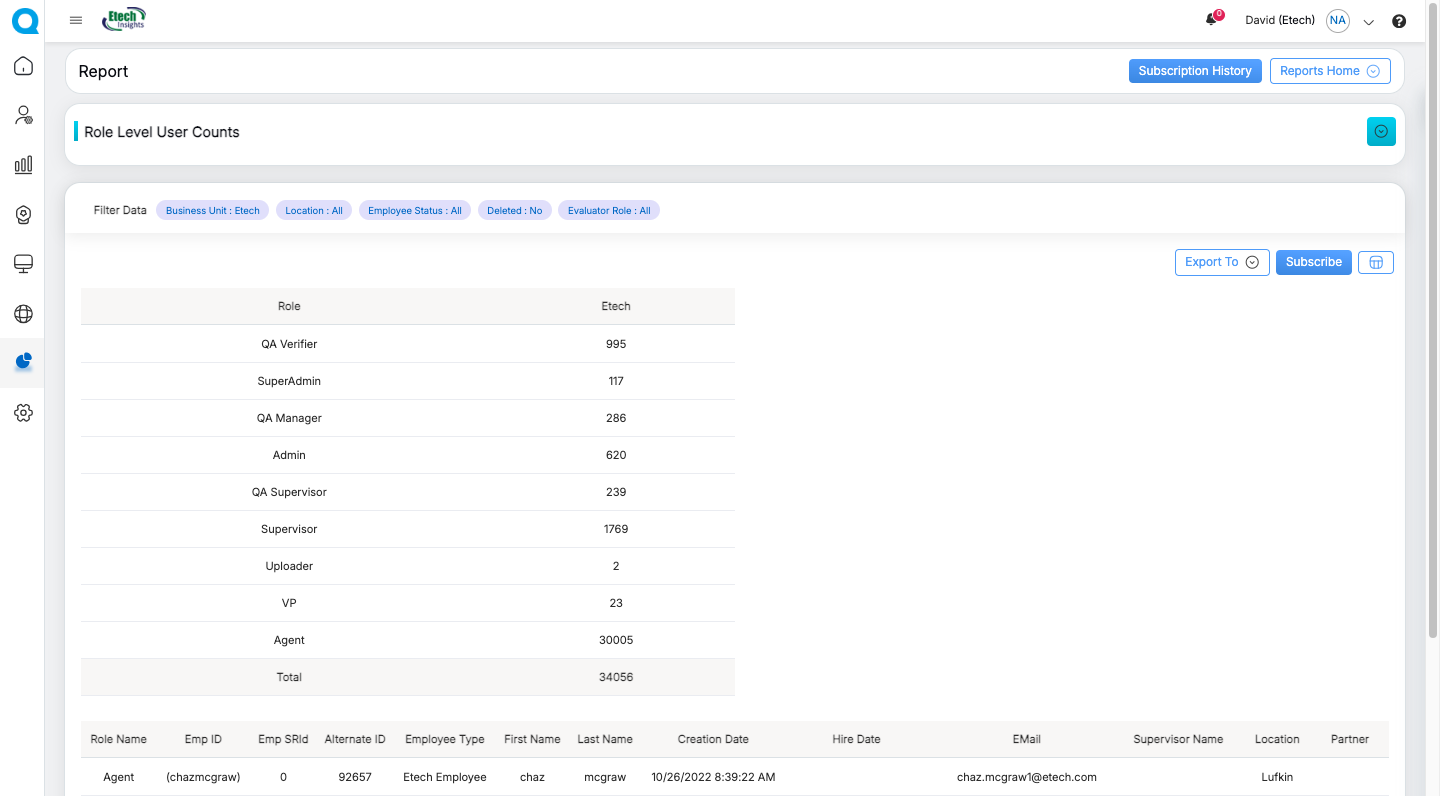Open the settings gear in sidebar
1440x796 pixels.
pos(23,413)
